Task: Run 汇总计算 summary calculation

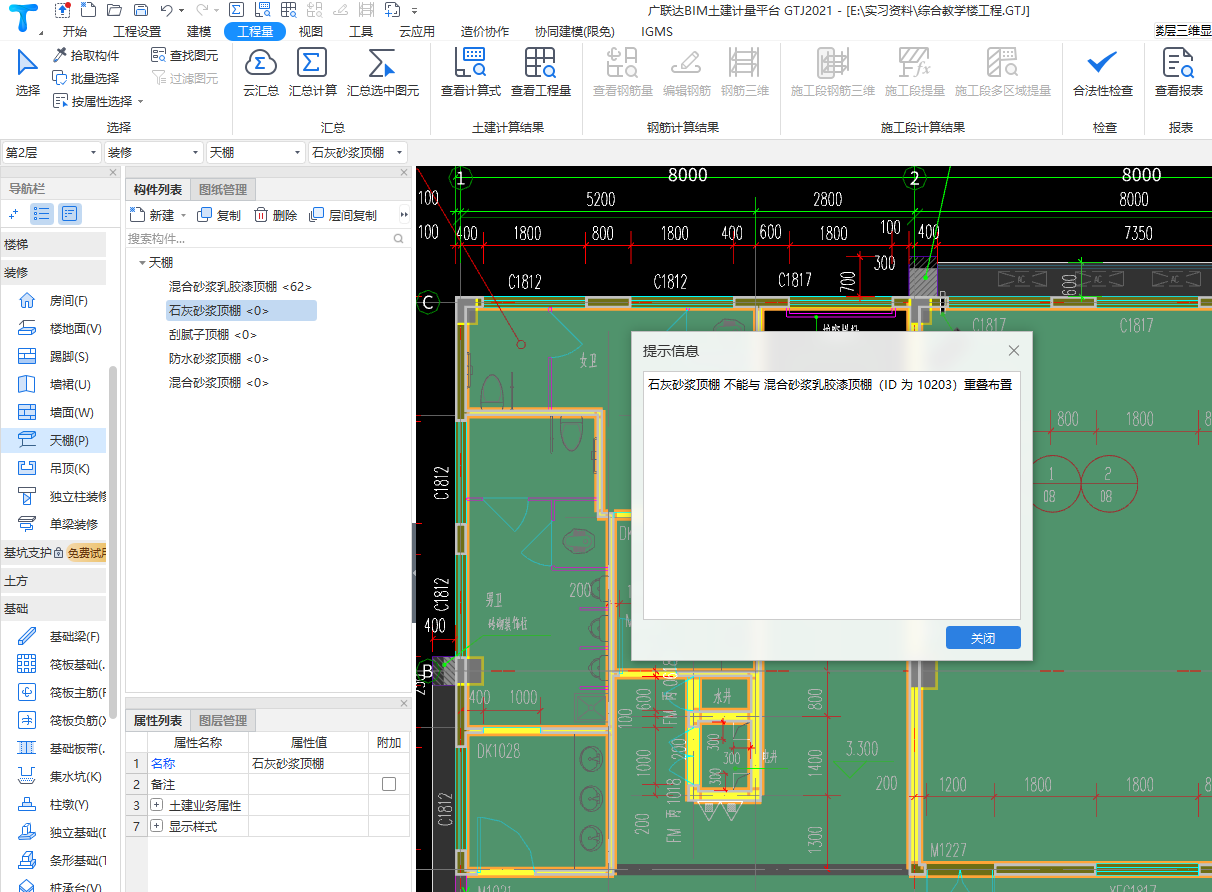Action: point(313,73)
